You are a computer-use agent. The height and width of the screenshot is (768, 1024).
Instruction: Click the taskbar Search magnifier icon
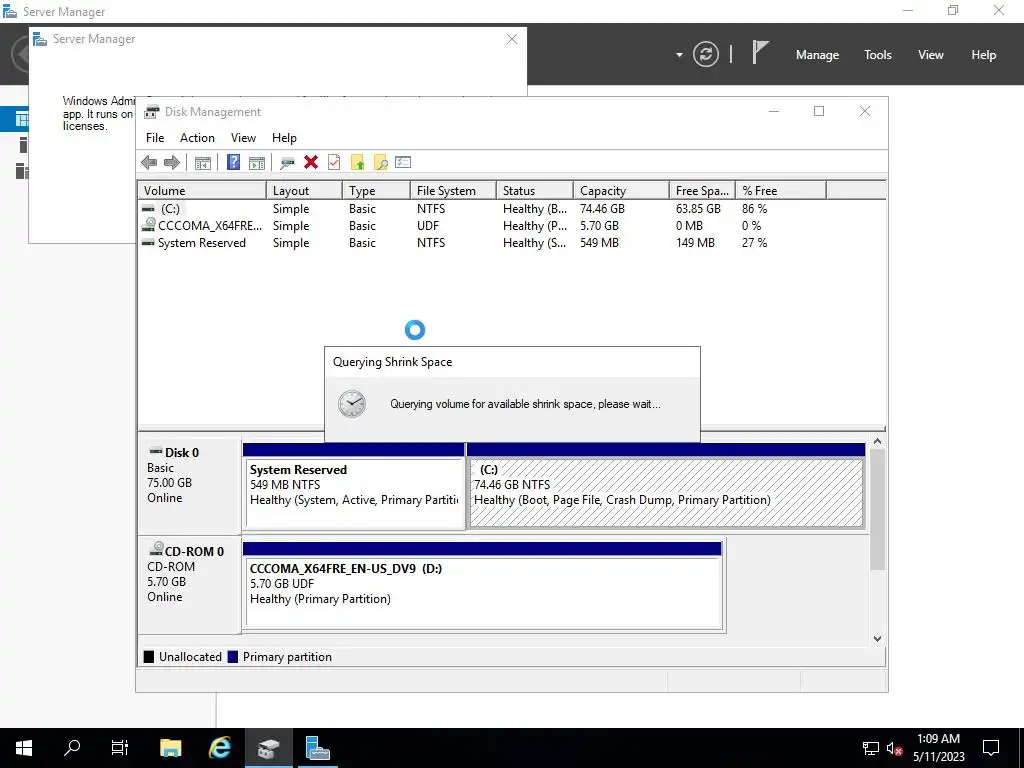click(72, 748)
